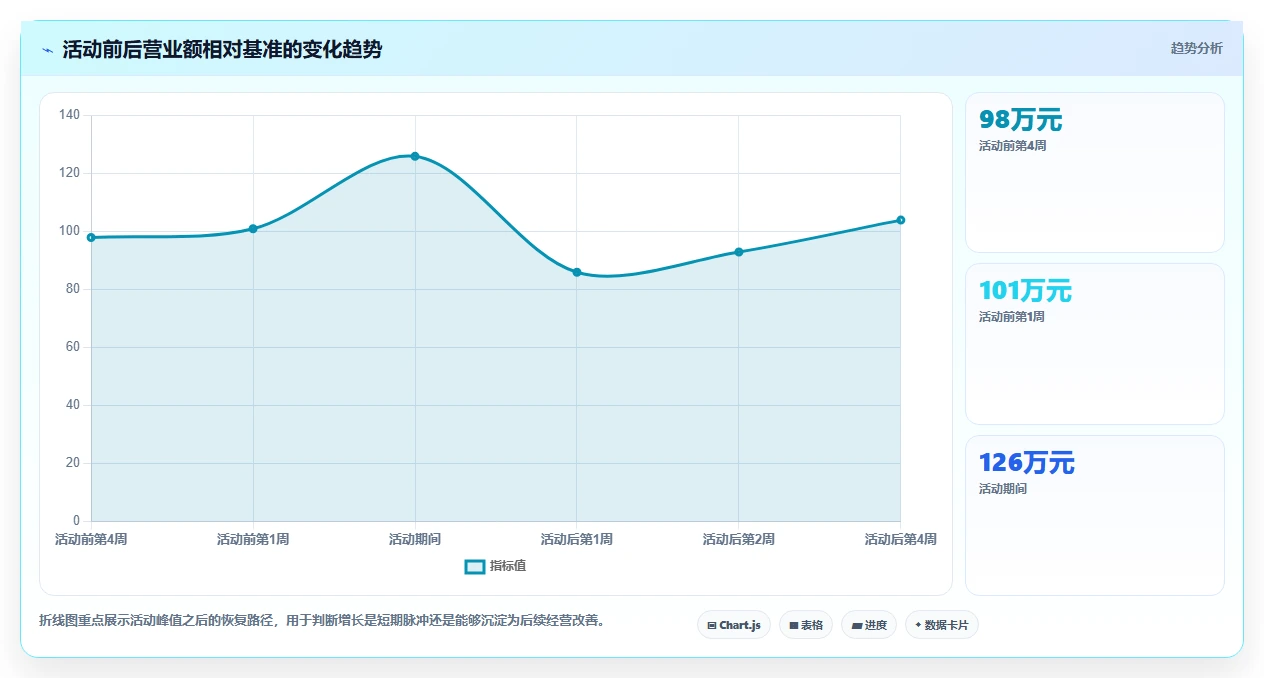Click the y-axis value 60

tap(72, 347)
